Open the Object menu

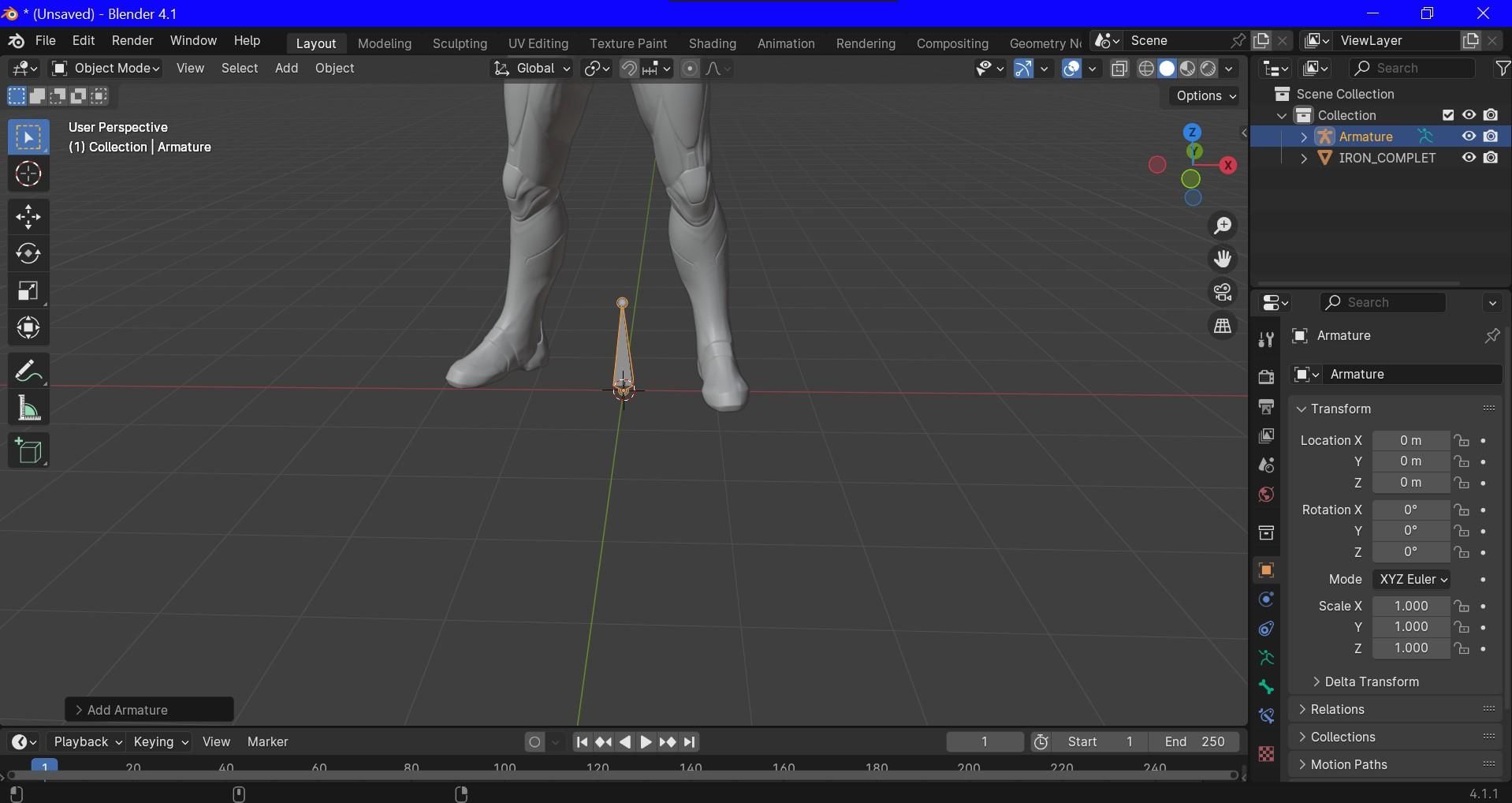click(334, 69)
